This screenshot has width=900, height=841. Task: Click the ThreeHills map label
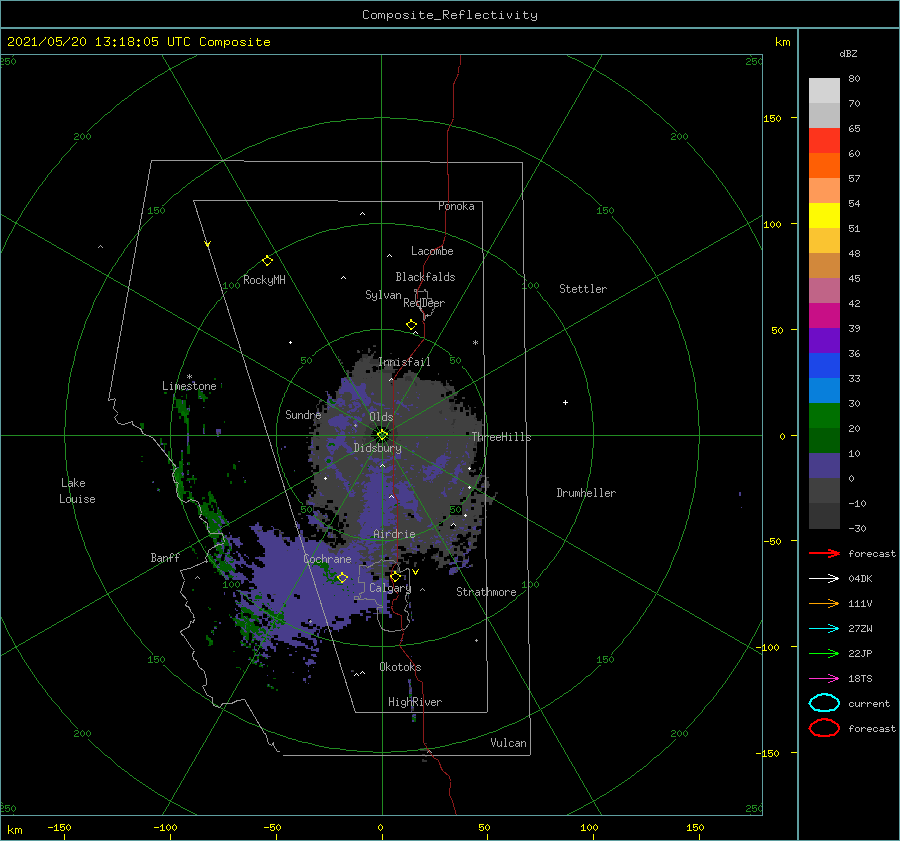point(501,437)
